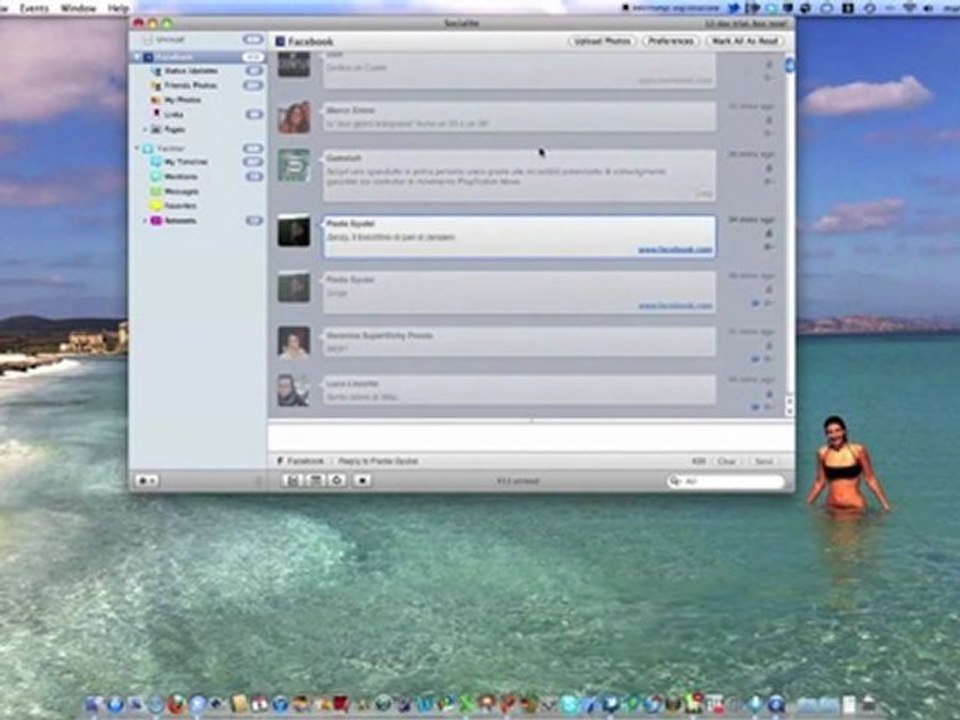Open My Timeline under Twitter
The height and width of the screenshot is (720, 960).
pyautogui.click(x=186, y=162)
